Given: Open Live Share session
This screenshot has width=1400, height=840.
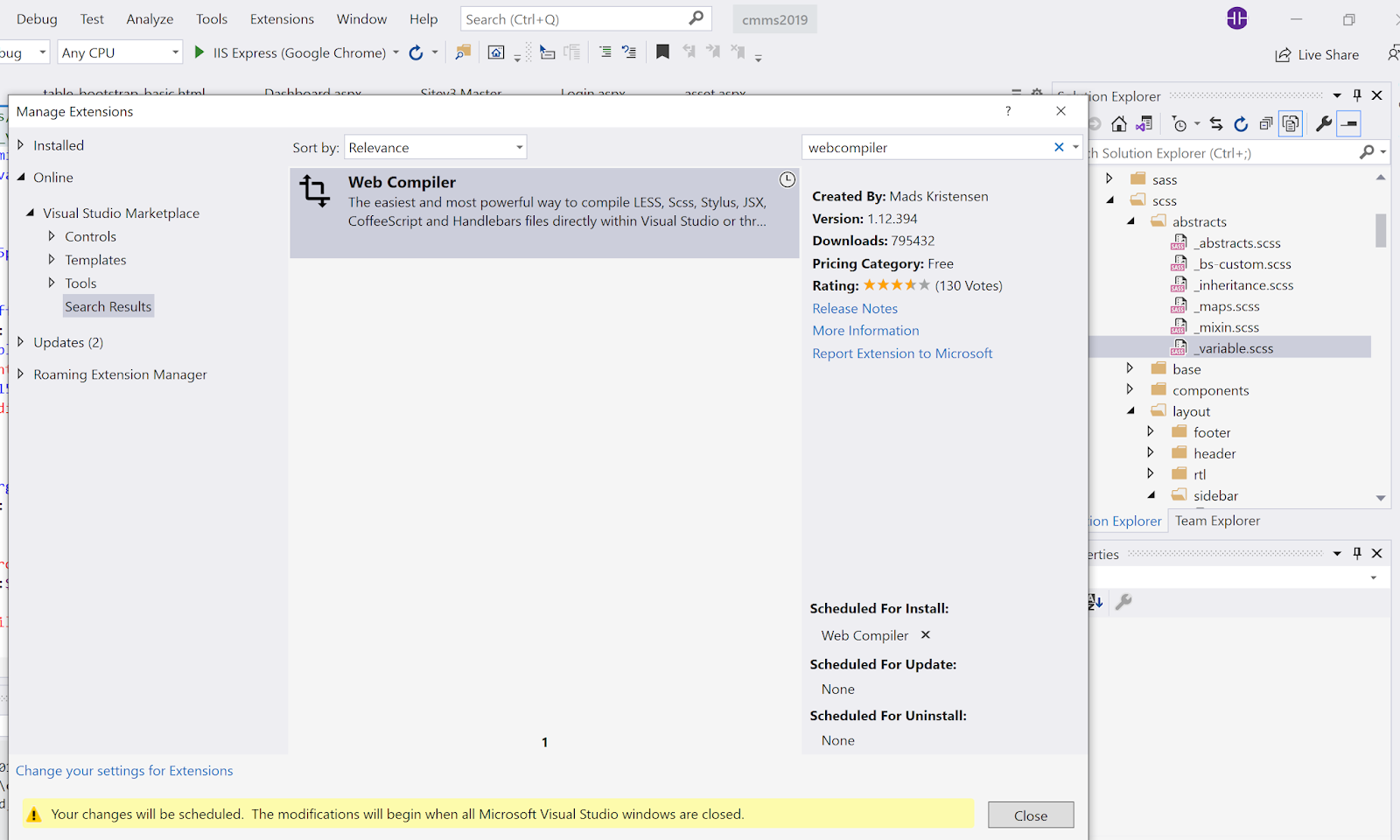Looking at the screenshot, I should [1317, 54].
